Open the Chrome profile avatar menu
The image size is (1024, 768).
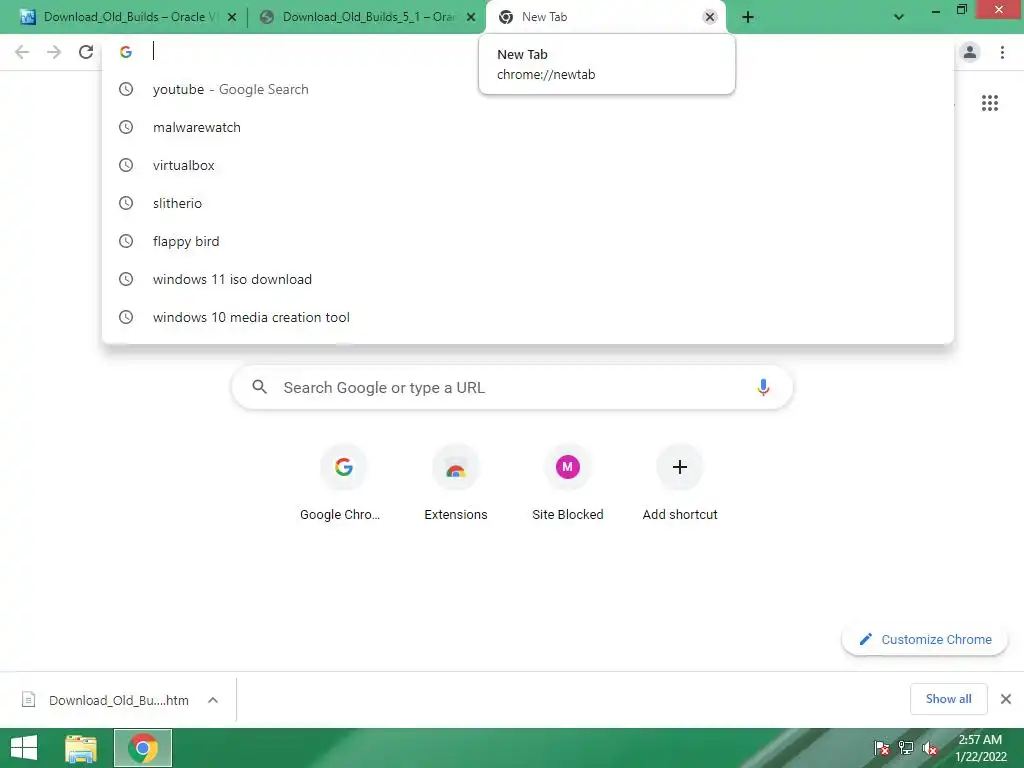pyautogui.click(x=970, y=52)
